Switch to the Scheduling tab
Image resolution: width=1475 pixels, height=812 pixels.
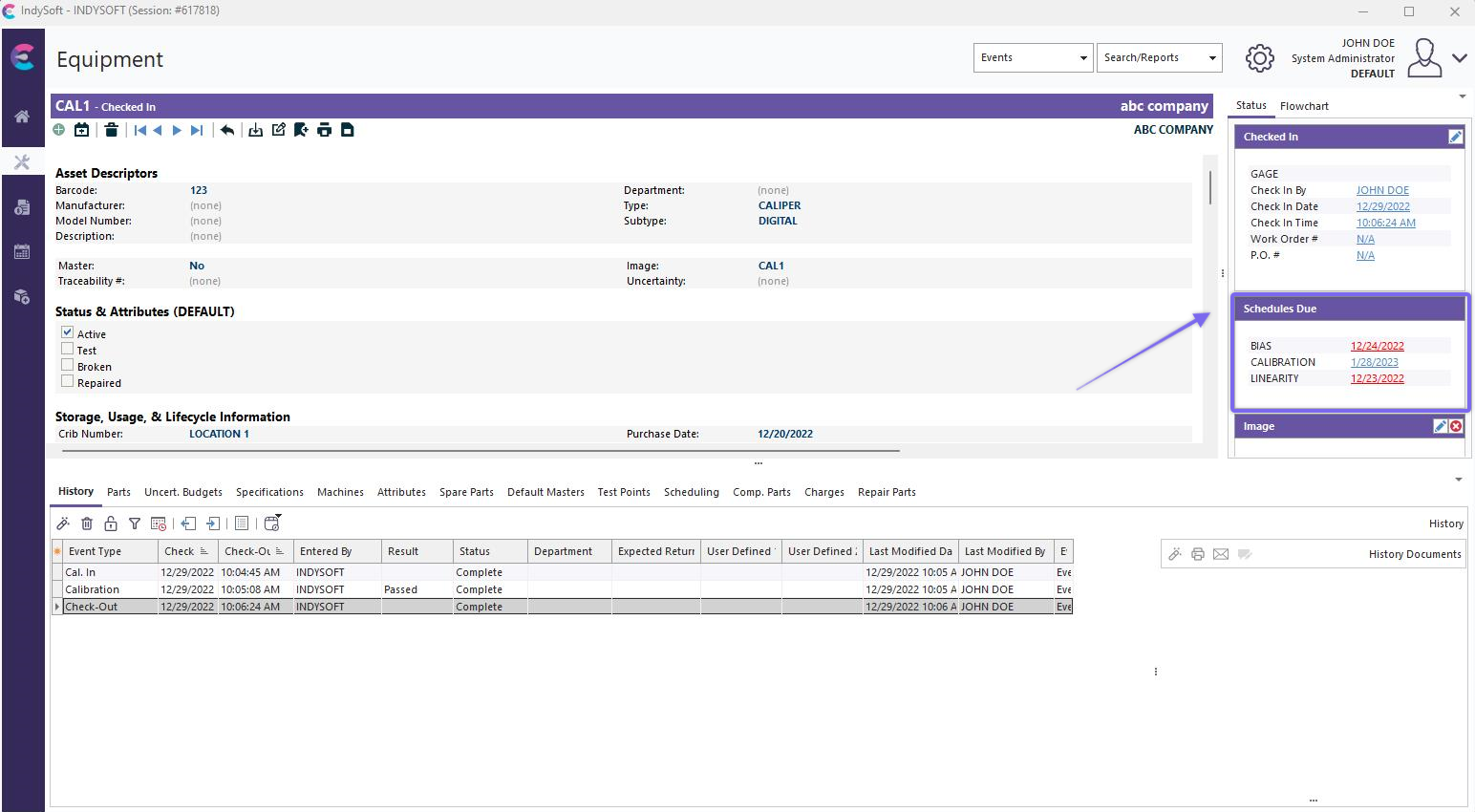coord(691,492)
